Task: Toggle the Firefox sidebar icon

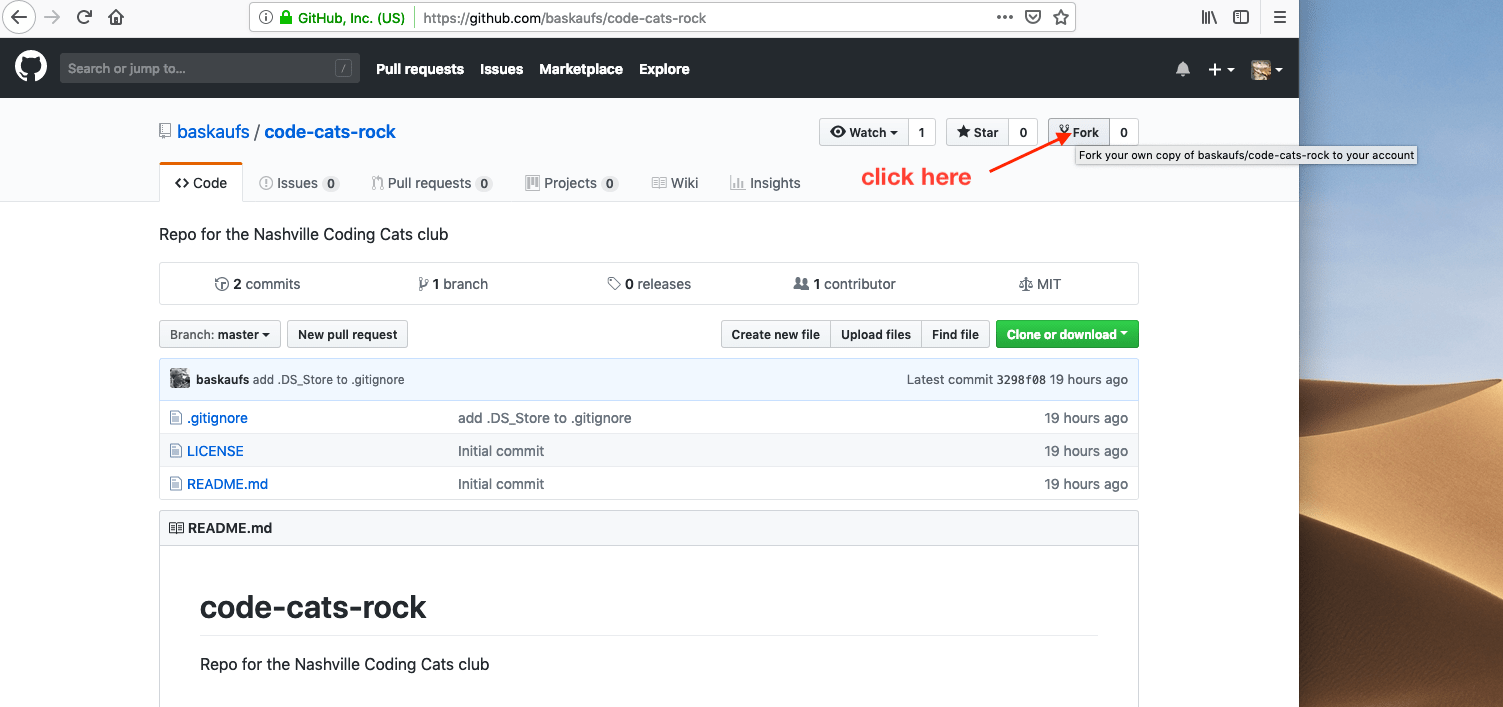Action: tap(1241, 17)
